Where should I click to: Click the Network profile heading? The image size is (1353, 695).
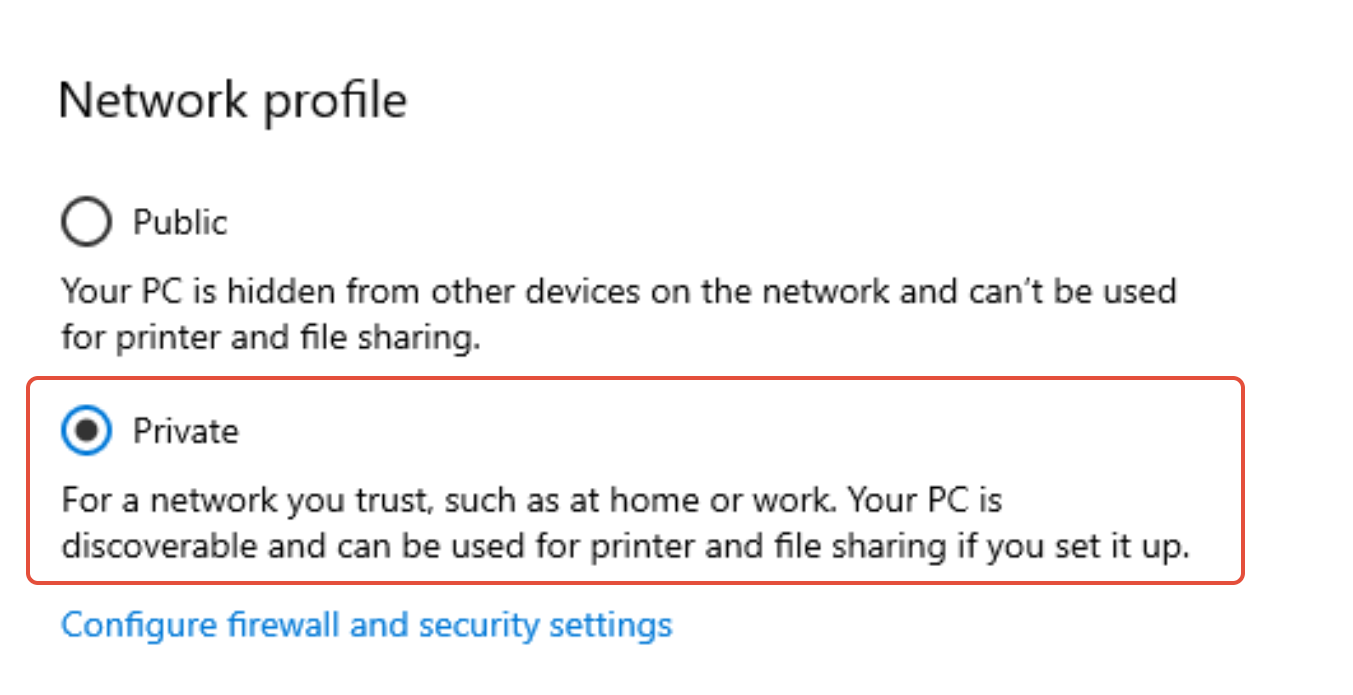coord(233,101)
